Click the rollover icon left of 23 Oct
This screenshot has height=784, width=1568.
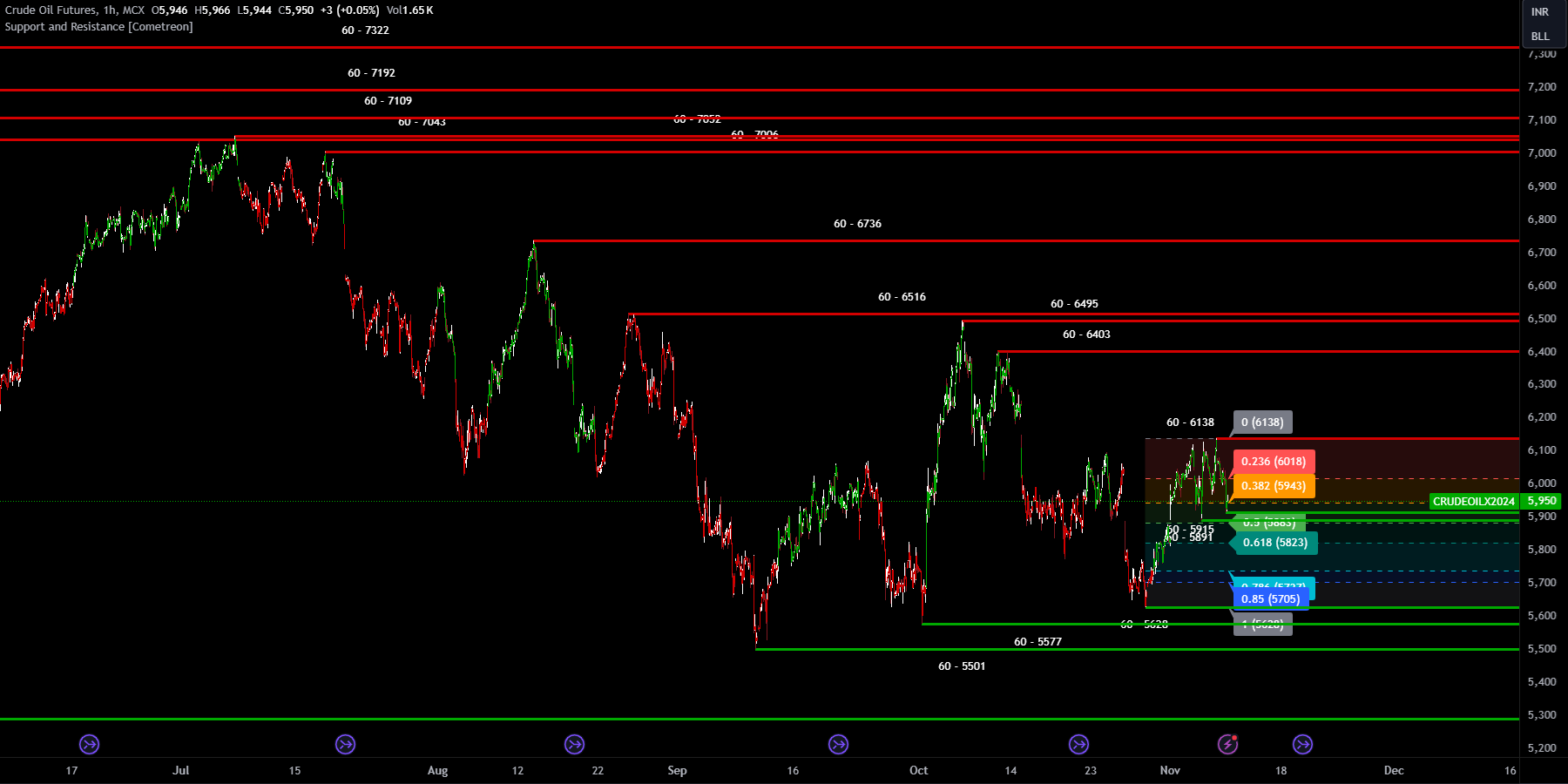coord(1078,744)
